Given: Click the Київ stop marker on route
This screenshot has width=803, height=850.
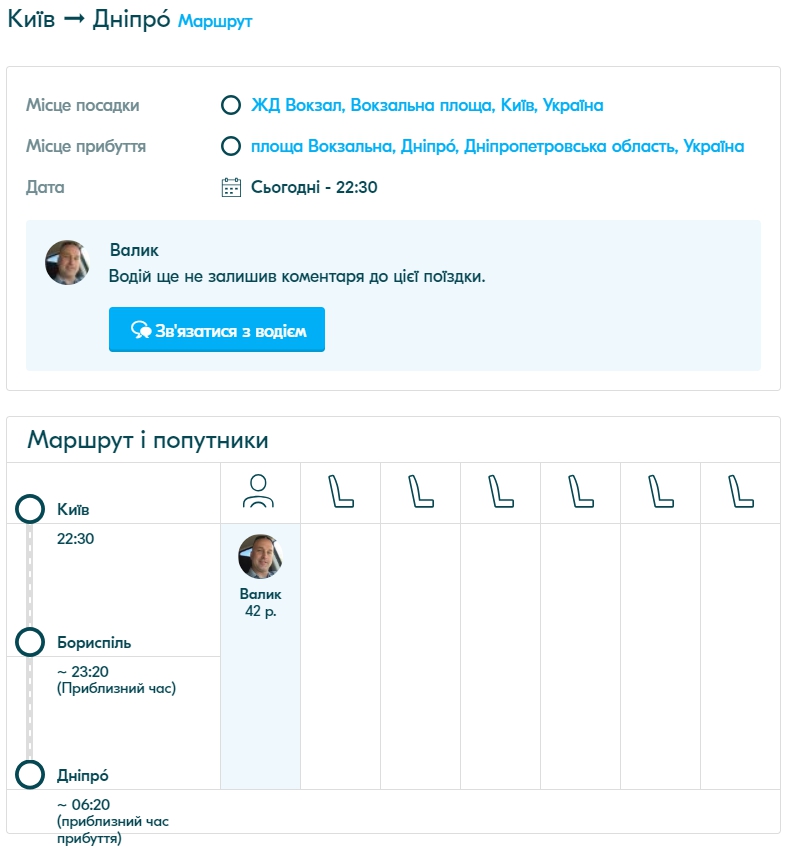Looking at the screenshot, I should pos(30,509).
